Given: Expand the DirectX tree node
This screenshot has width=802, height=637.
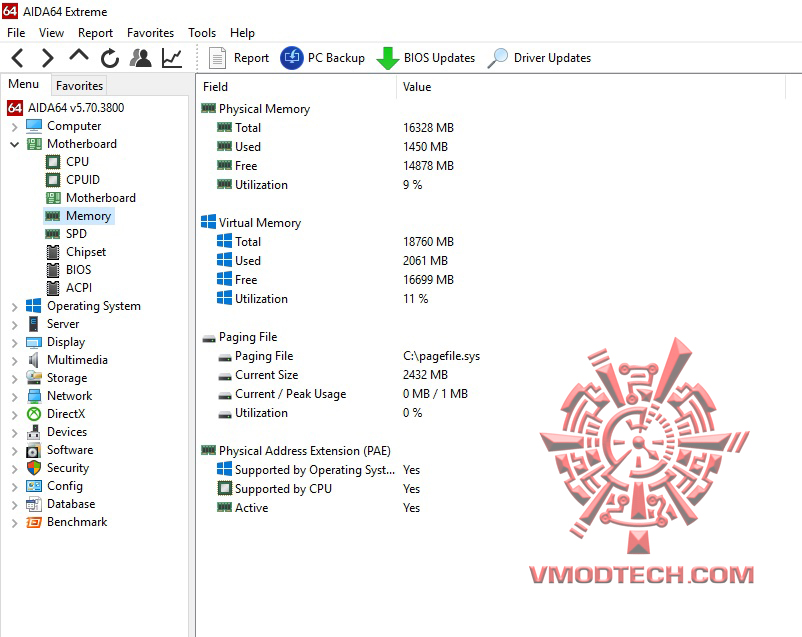Looking at the screenshot, I should click(x=15, y=414).
